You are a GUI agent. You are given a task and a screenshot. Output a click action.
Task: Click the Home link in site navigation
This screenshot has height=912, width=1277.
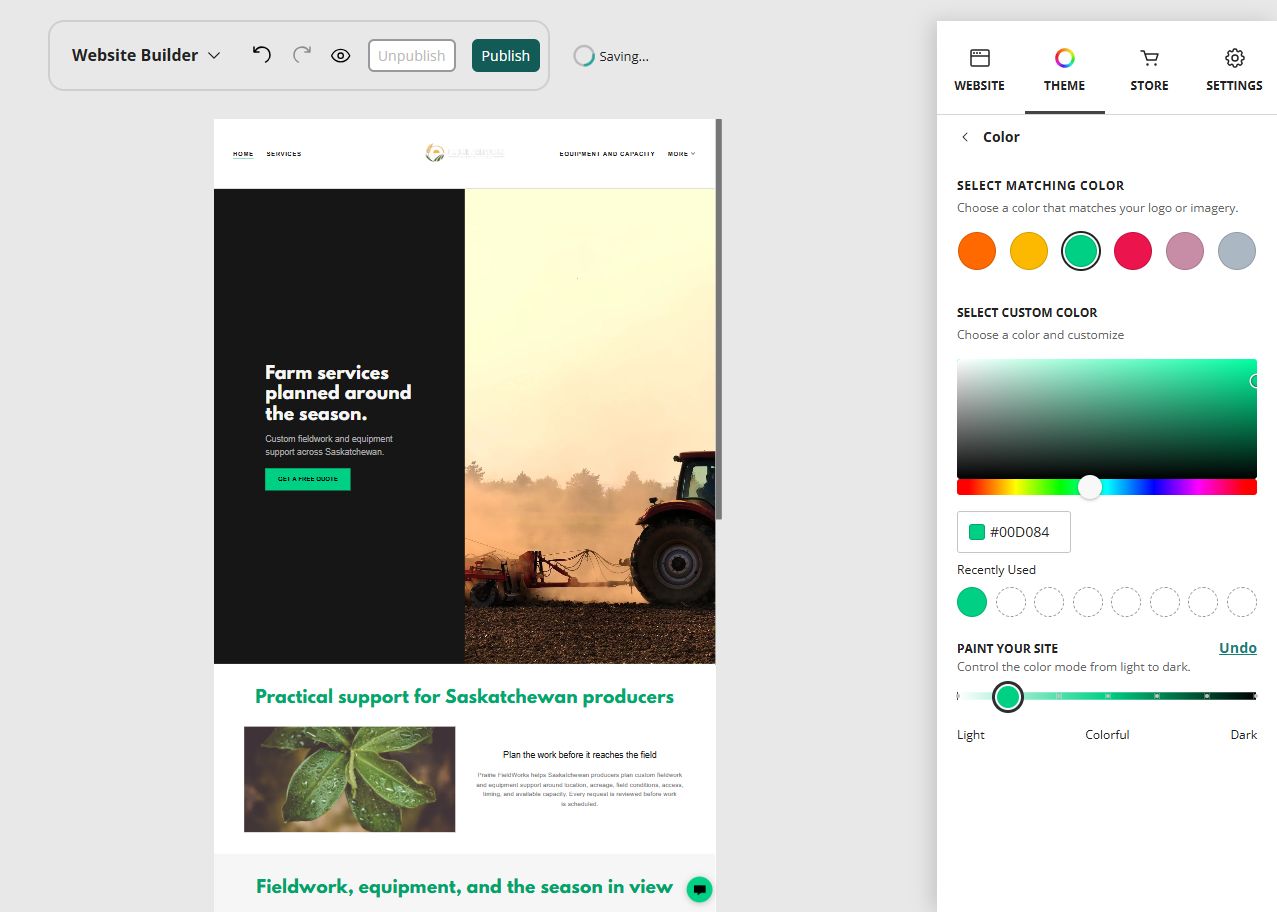243,154
